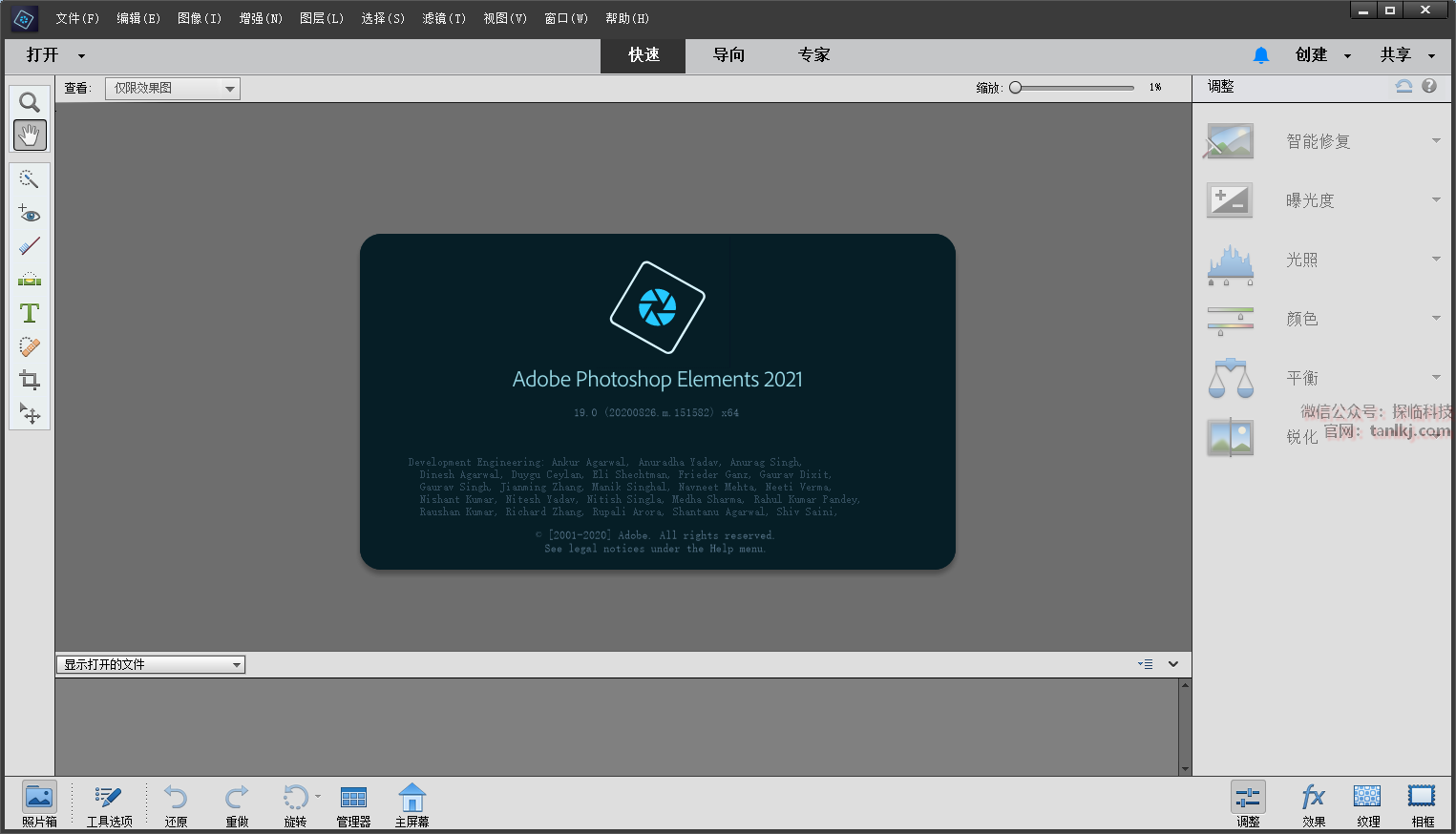Click the notification bell icon
This screenshot has width=1456, height=834.
tap(1260, 55)
